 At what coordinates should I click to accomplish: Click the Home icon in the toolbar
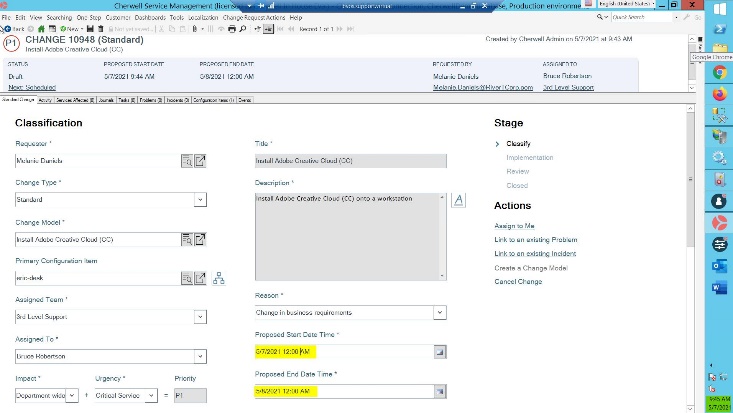click(x=42, y=29)
